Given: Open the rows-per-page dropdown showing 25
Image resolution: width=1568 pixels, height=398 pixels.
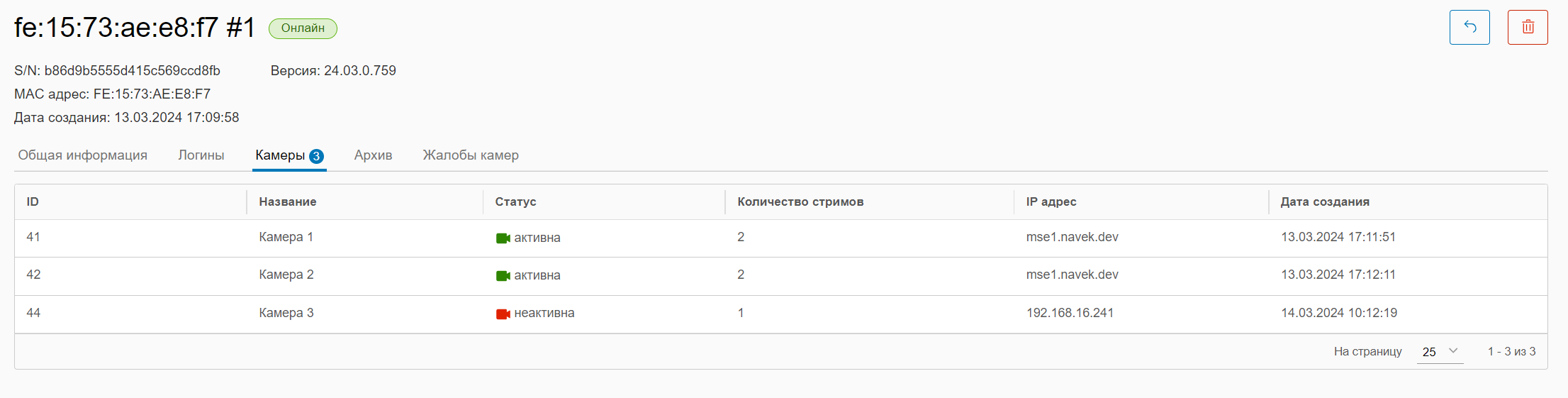Looking at the screenshot, I should click(1439, 352).
